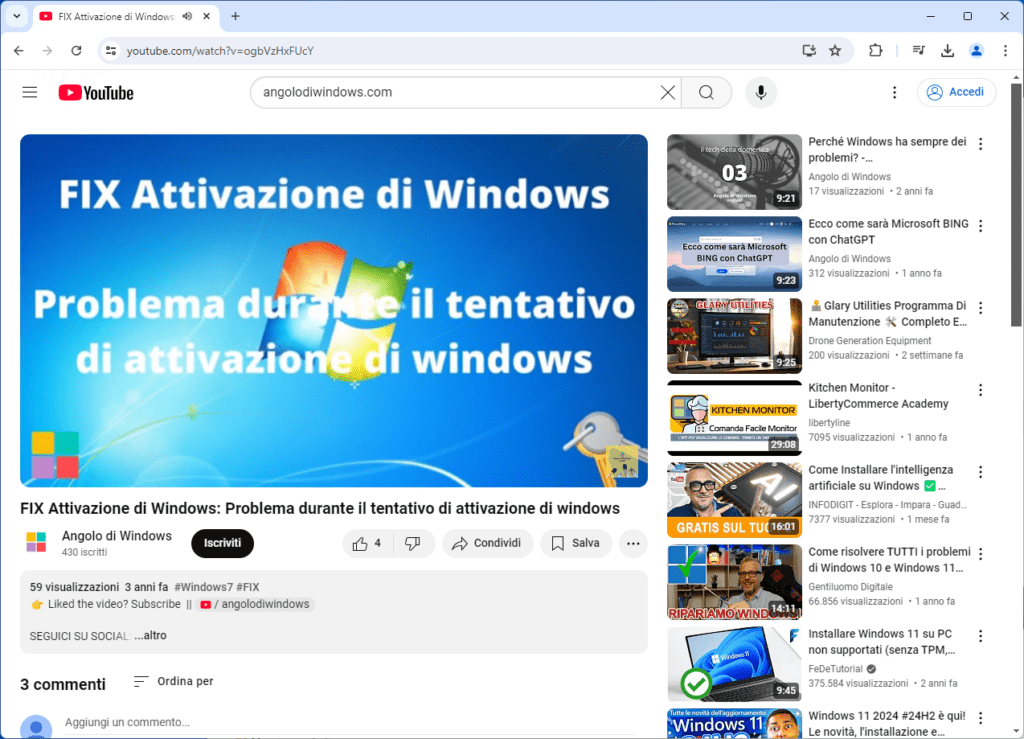Dislike the video with thumbs down
The image size is (1024, 739).
[413, 543]
